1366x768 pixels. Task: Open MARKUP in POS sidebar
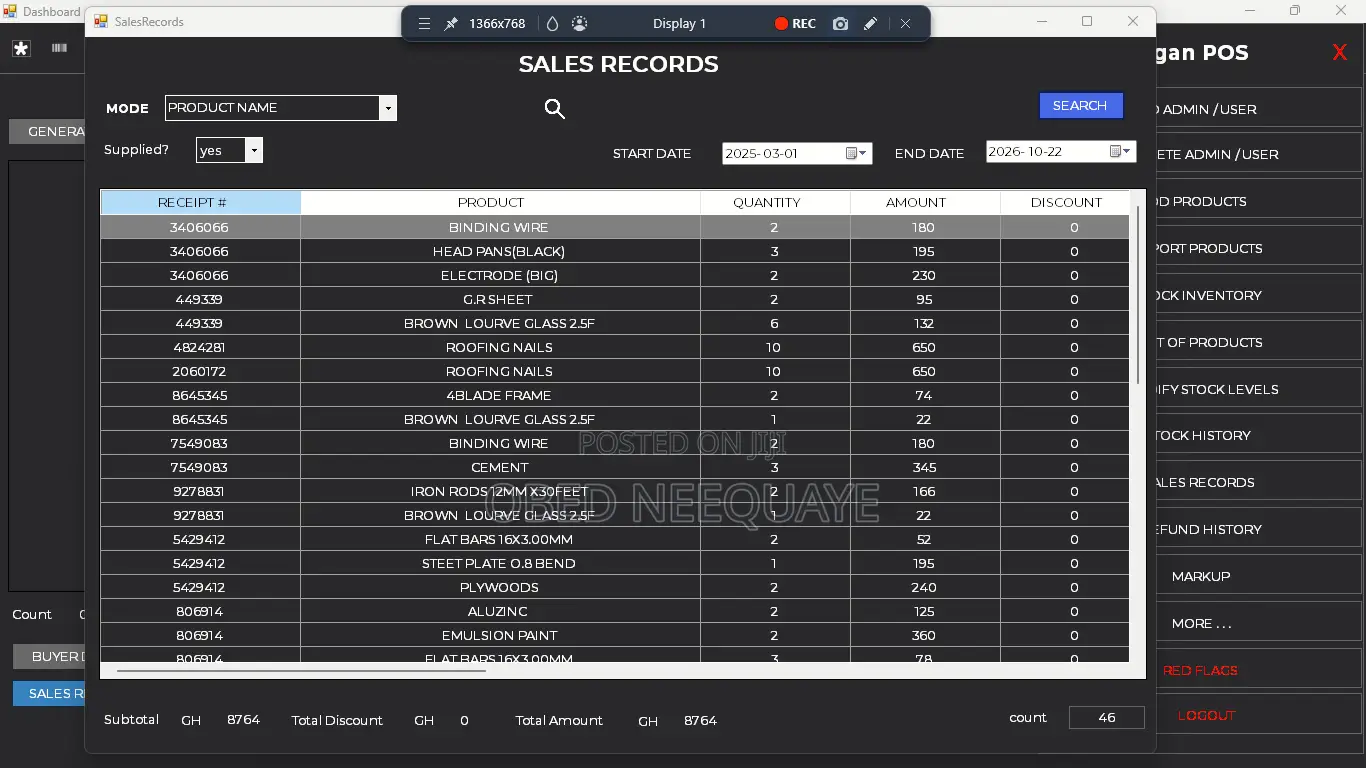(x=1259, y=576)
